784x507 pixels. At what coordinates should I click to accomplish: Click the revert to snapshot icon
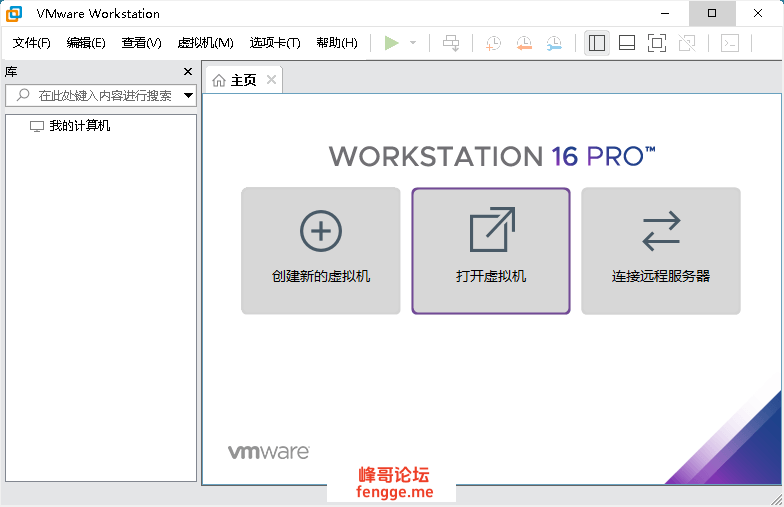(x=524, y=43)
